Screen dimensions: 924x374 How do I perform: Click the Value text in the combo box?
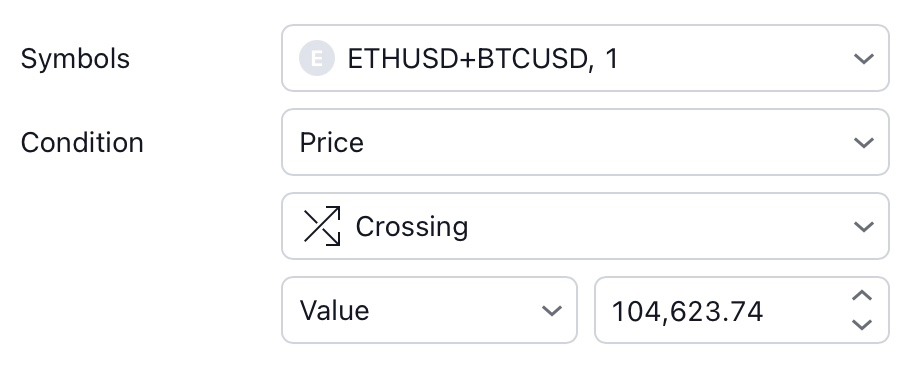334,310
